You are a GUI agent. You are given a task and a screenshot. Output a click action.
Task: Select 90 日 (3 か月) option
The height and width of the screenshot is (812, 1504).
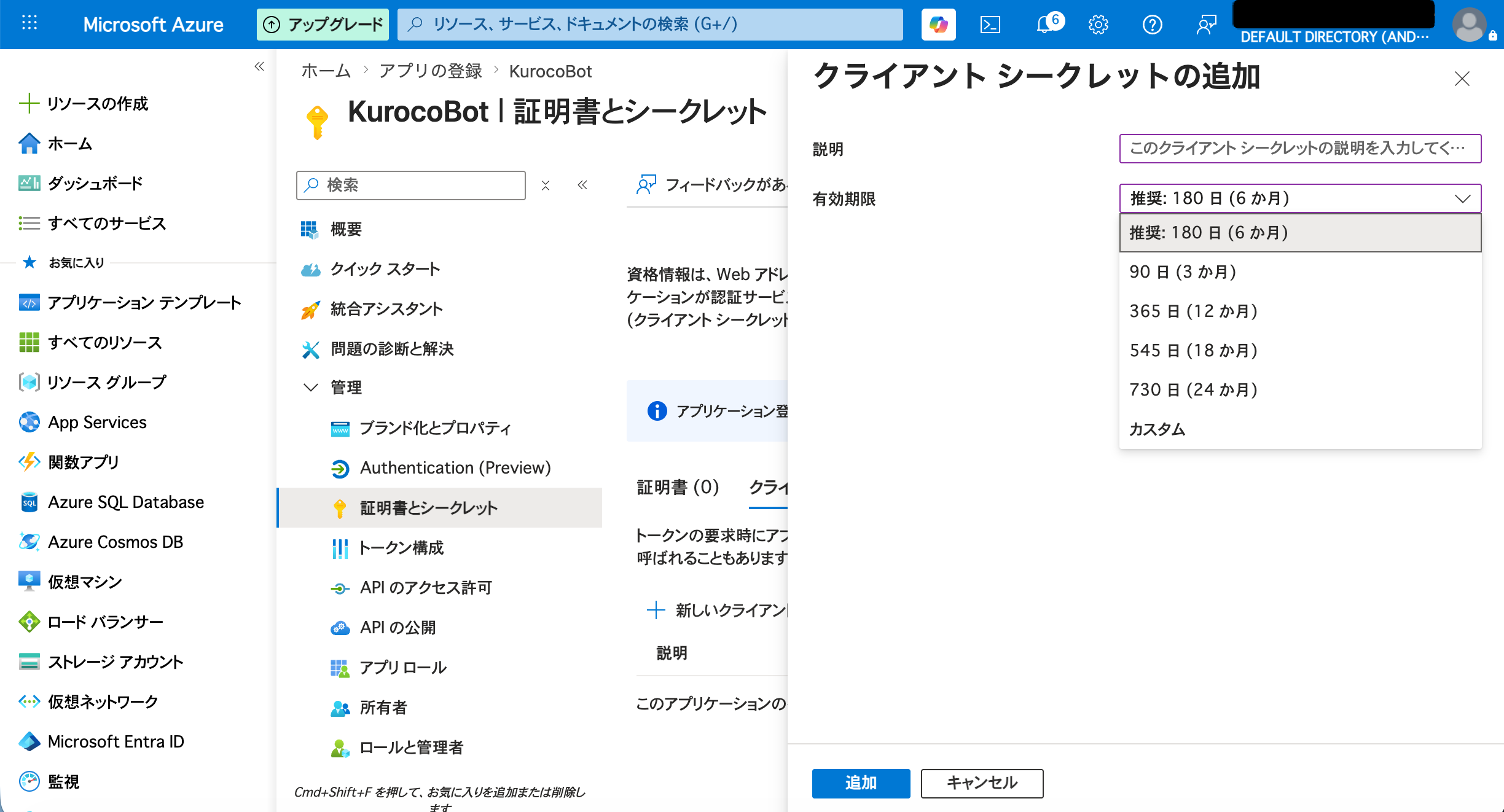point(1300,271)
